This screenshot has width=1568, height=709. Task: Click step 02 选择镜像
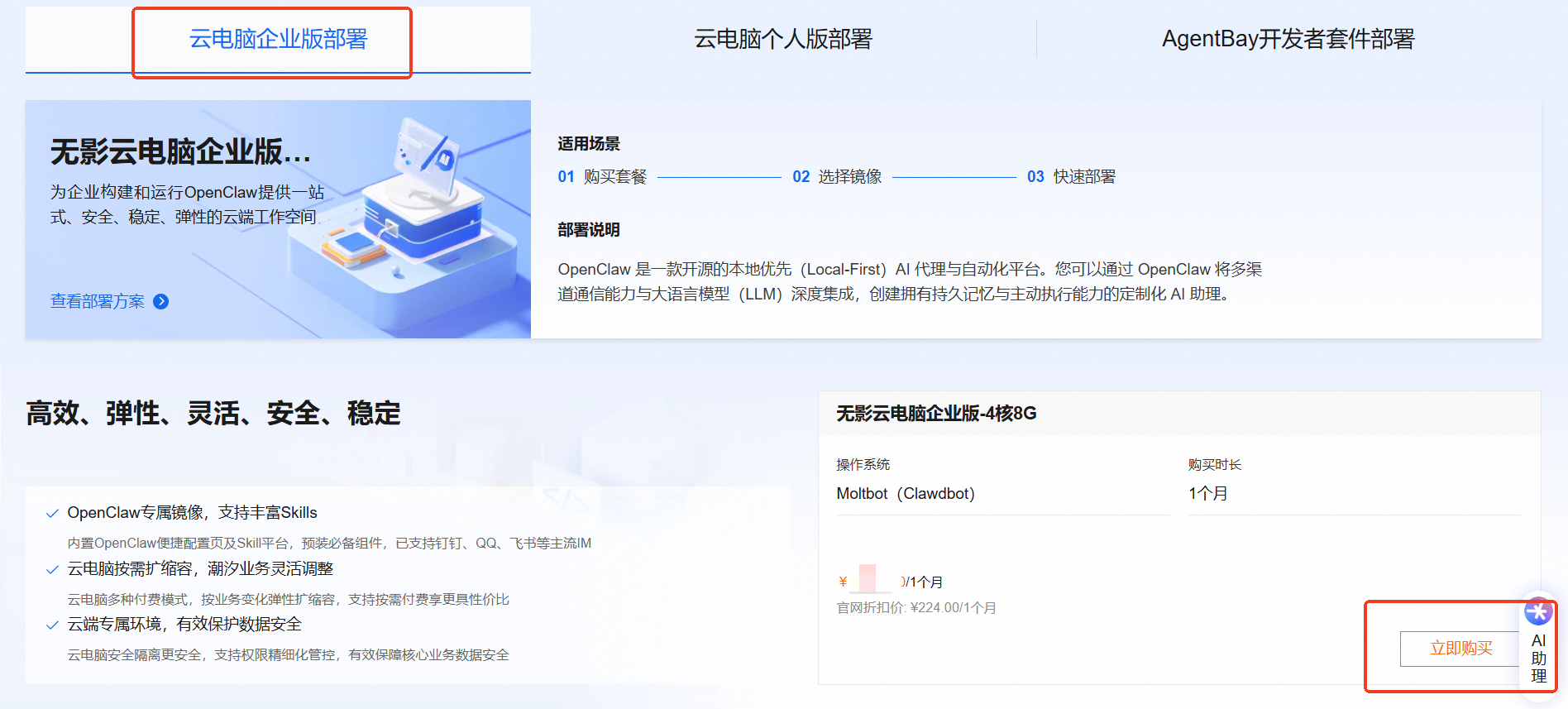[x=837, y=176]
